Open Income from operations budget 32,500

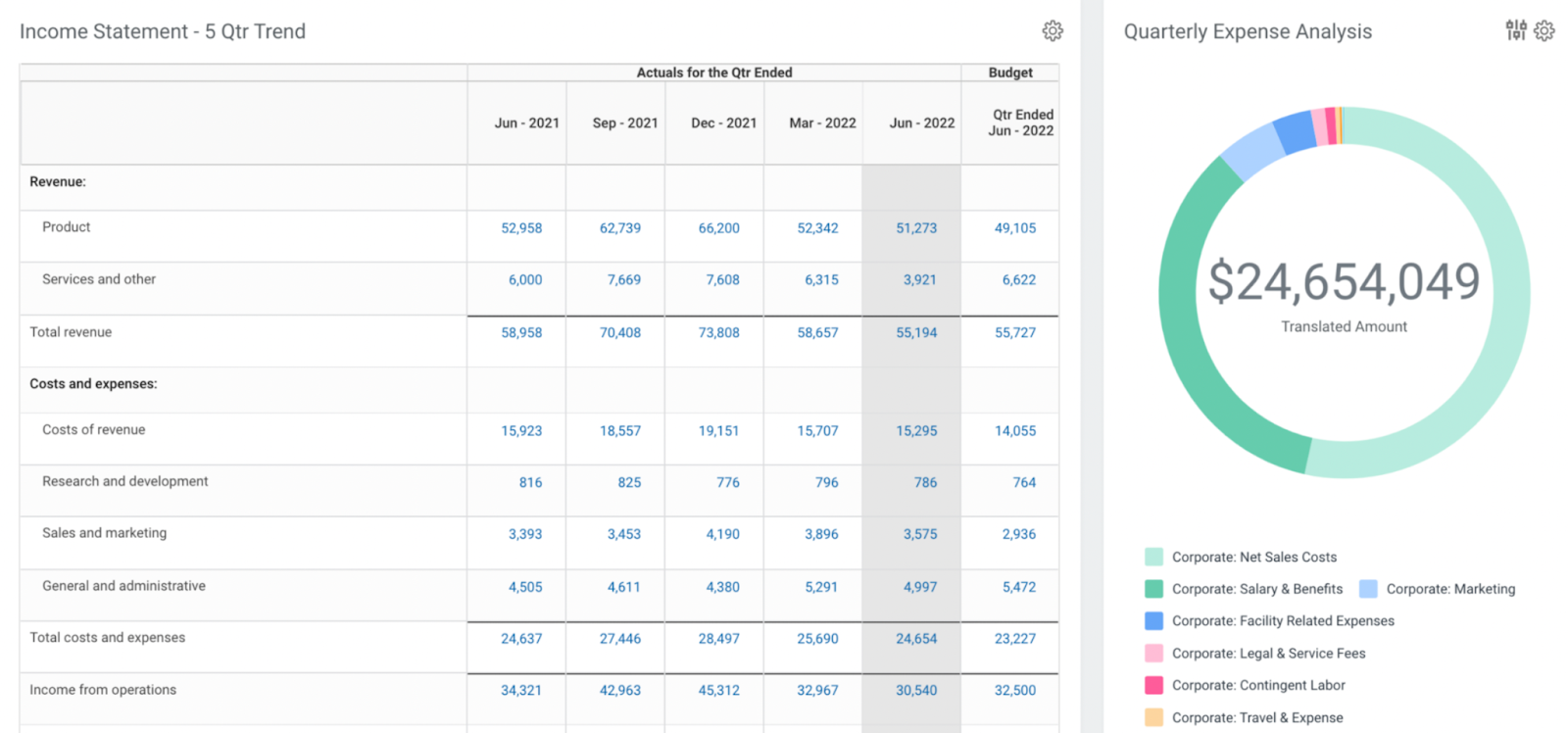[1015, 691]
